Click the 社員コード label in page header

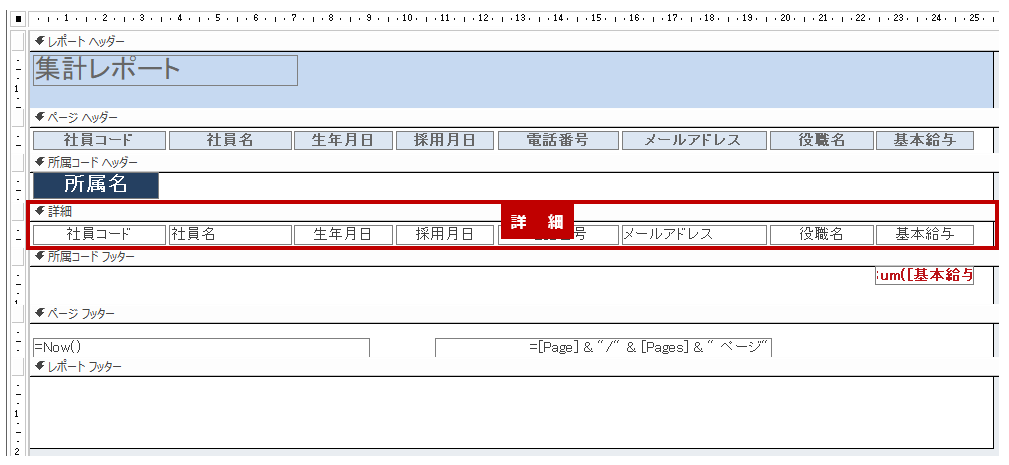point(98,140)
